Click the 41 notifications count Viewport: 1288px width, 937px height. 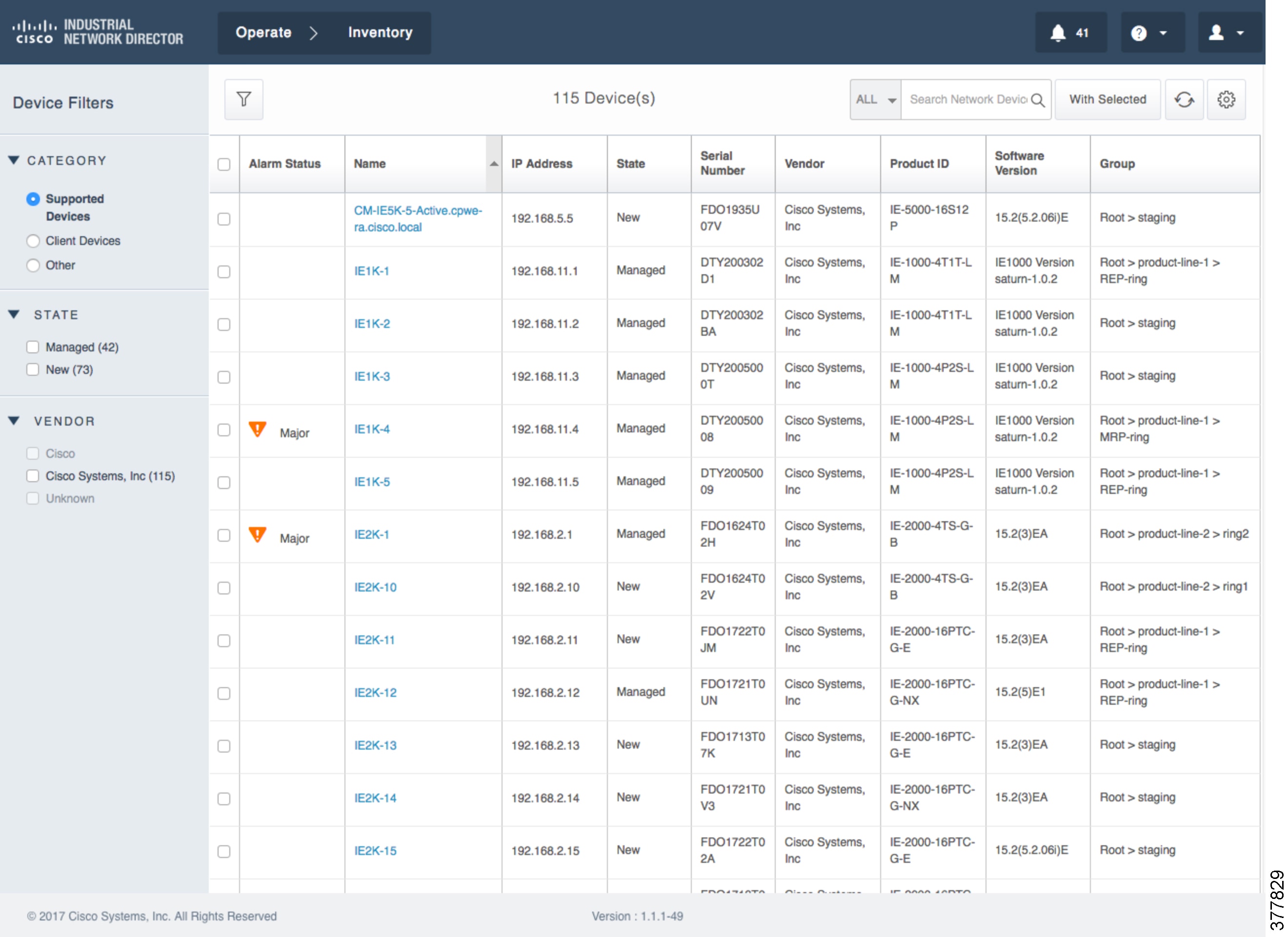point(1082,33)
